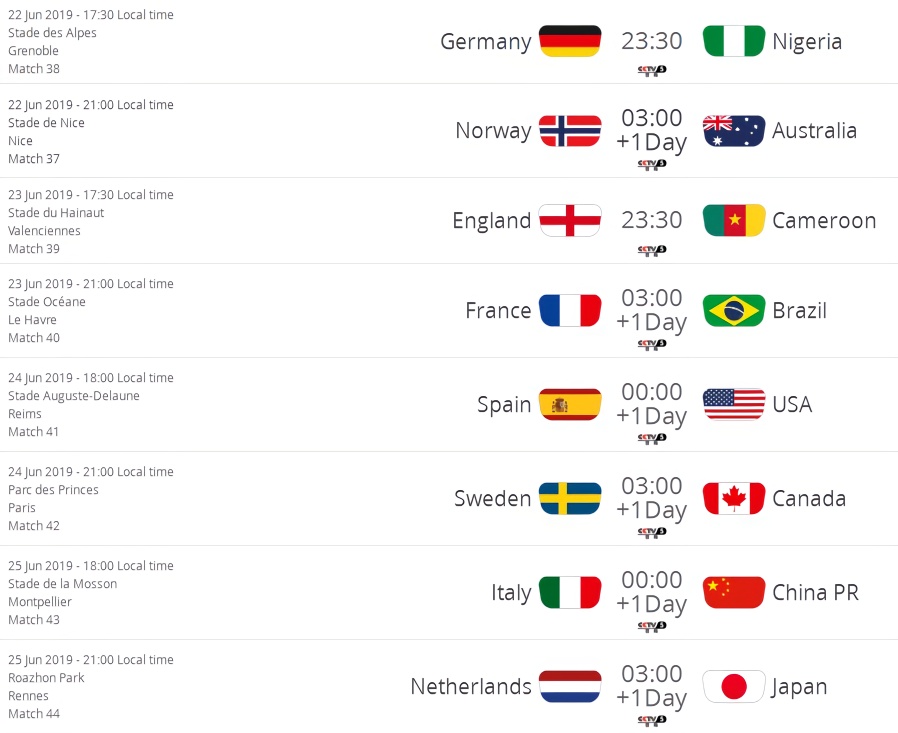Select the France team name
898x733 pixels.
click(498, 311)
